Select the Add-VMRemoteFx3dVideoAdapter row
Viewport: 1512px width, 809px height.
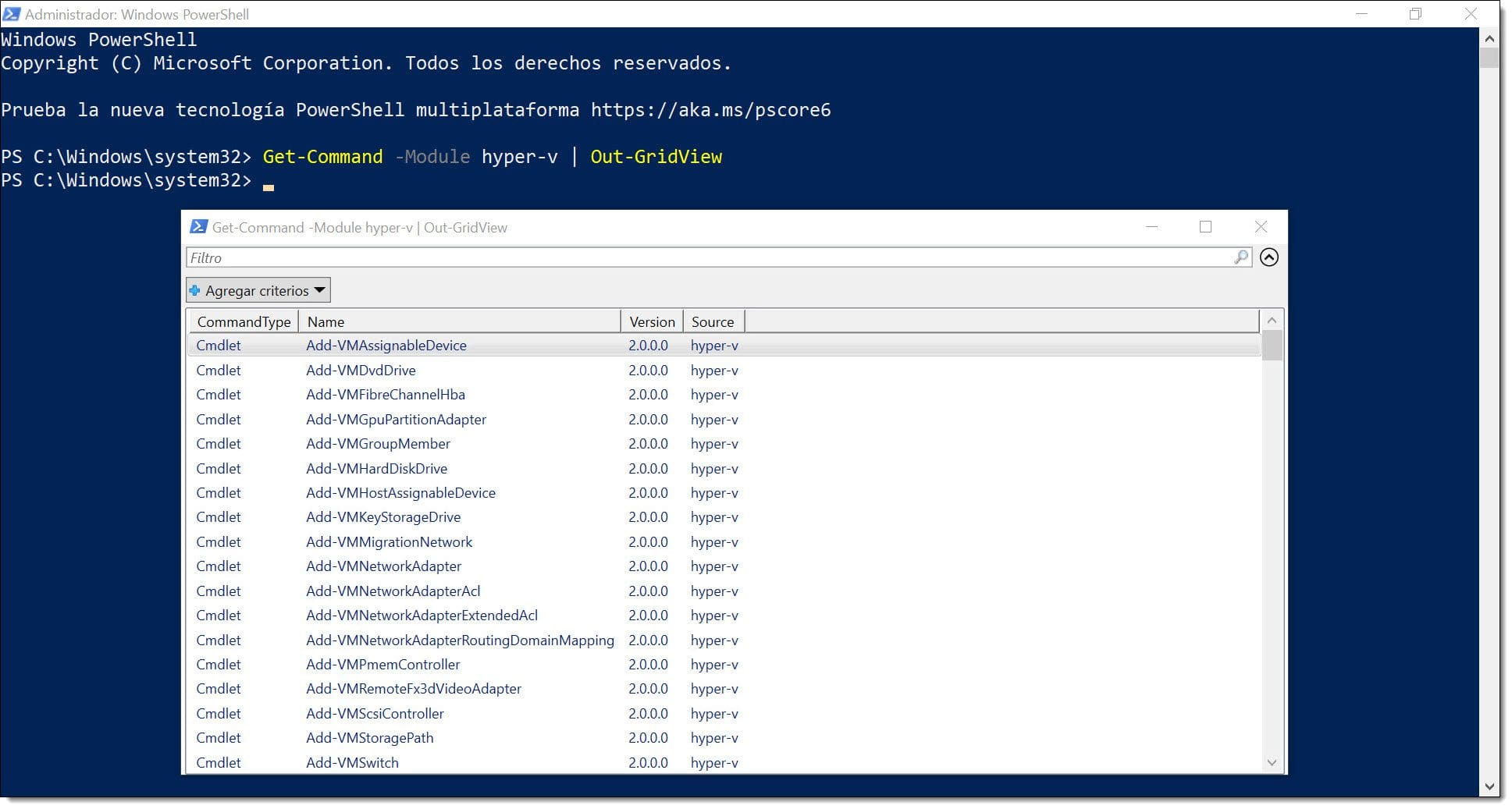tap(724, 689)
